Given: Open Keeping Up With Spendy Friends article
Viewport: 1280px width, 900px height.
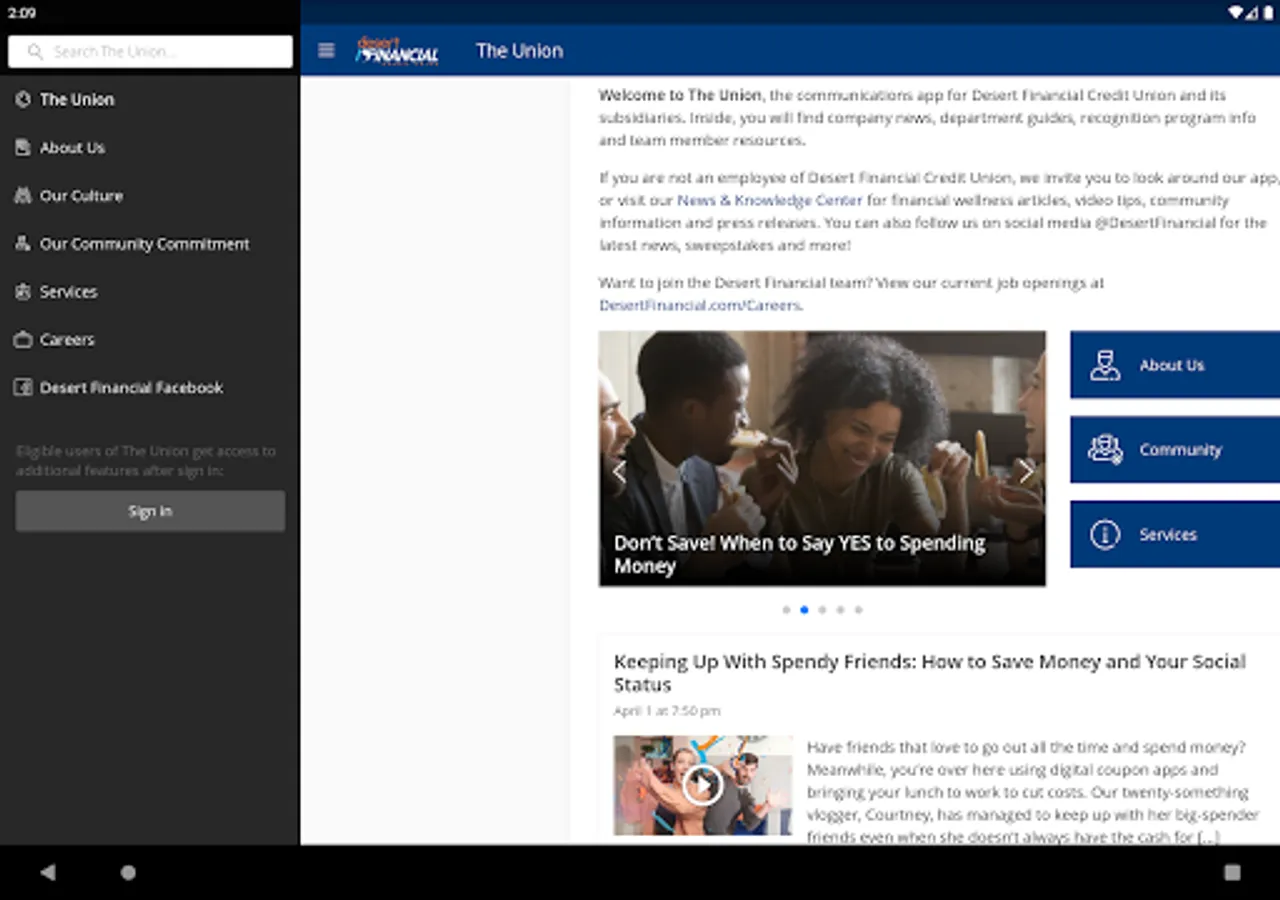Looking at the screenshot, I should pyautogui.click(x=930, y=673).
